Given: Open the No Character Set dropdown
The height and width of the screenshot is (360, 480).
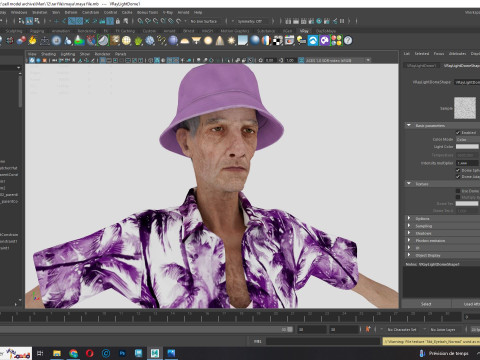Looking at the screenshot, I should (402, 329).
